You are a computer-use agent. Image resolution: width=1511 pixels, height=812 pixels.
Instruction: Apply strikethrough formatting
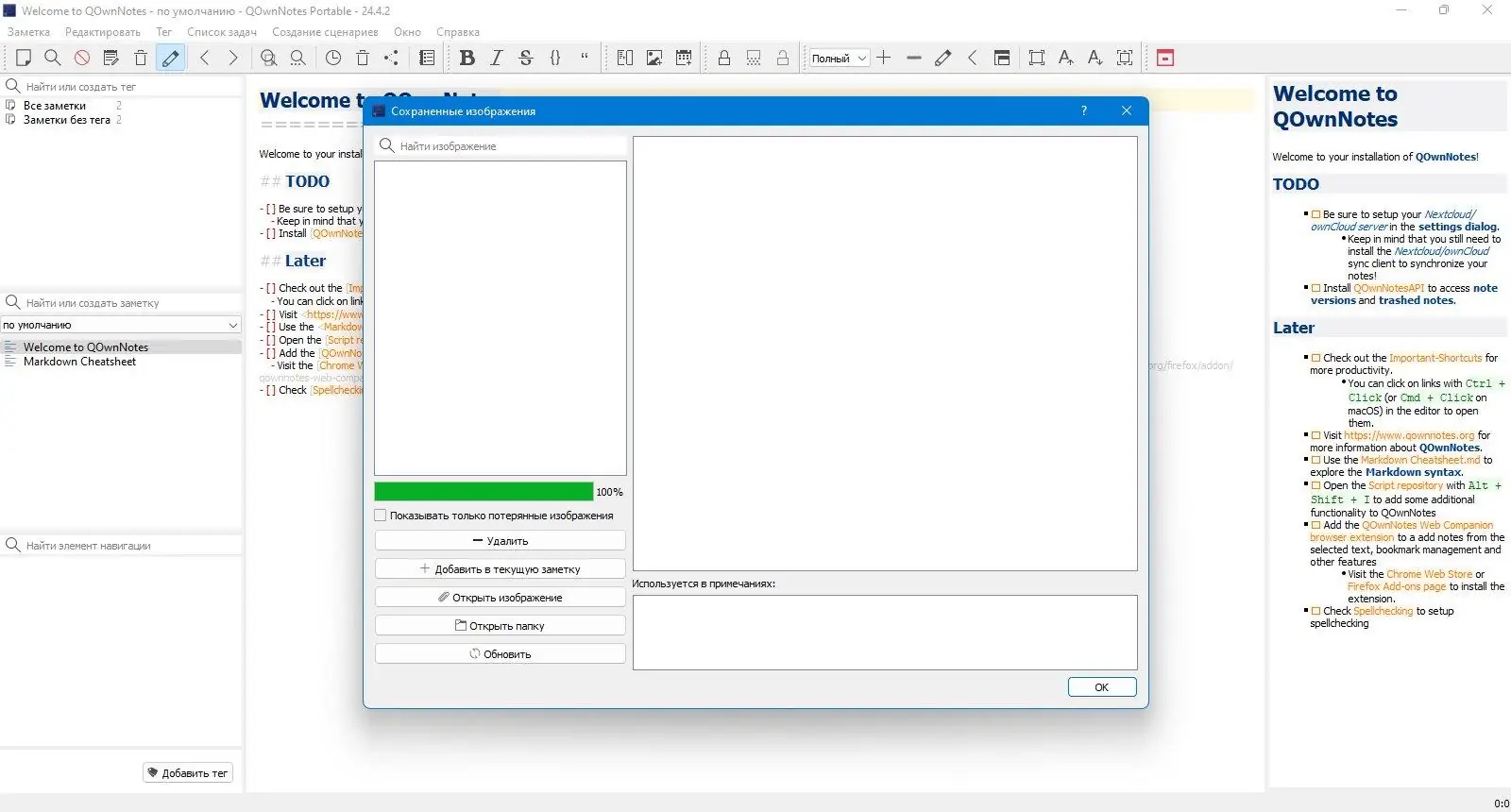coord(526,58)
